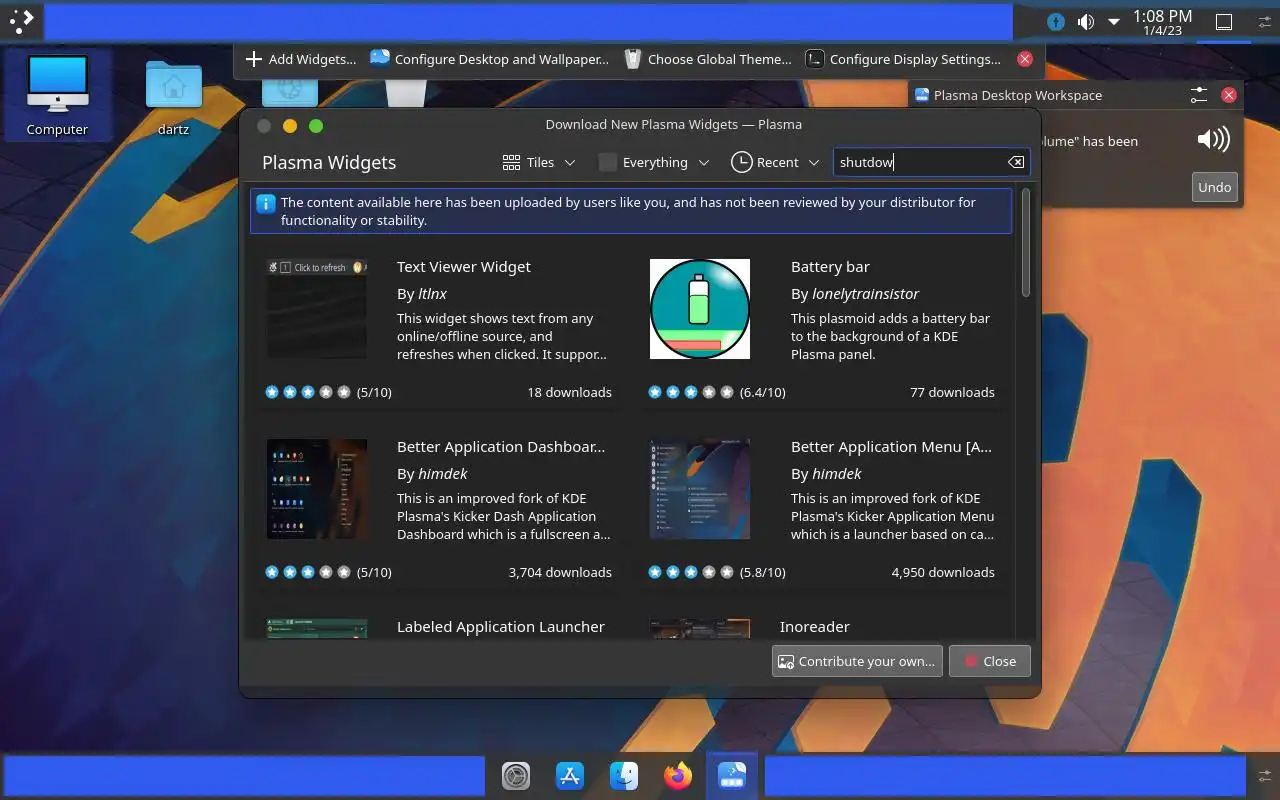
Task: Click the Battery bar thumbnail image
Action: 700,309
